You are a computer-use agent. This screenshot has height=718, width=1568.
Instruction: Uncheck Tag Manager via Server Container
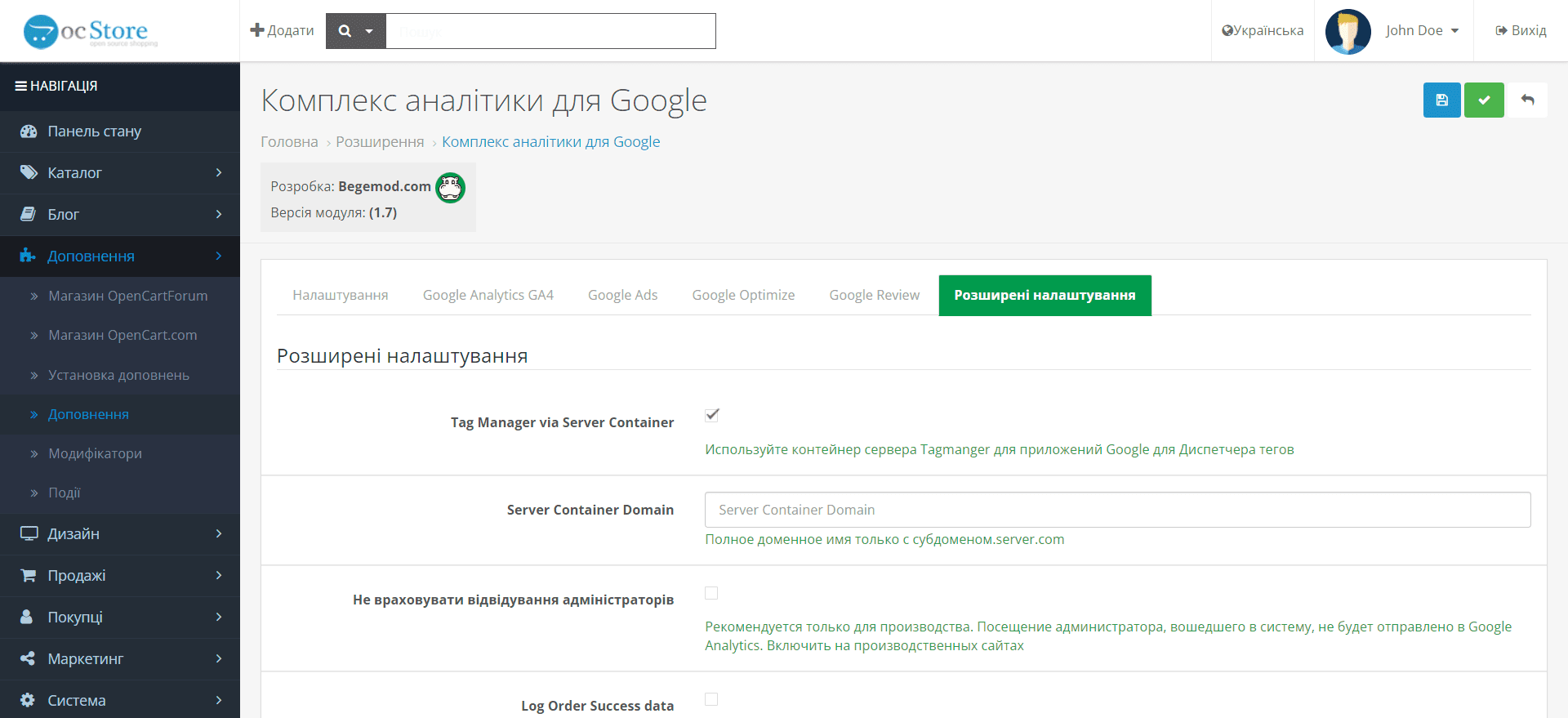[712, 415]
